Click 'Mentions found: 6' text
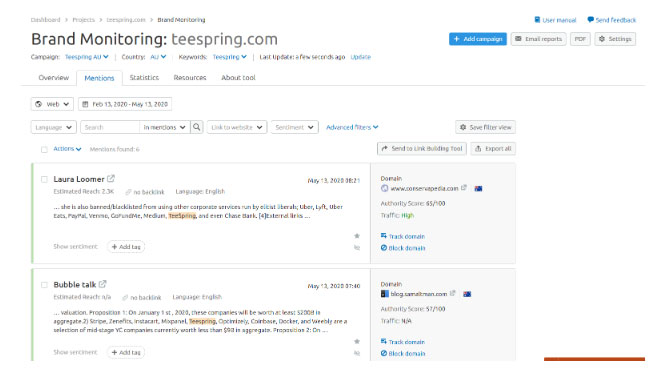The image size is (665, 383). pyautogui.click(x=115, y=149)
